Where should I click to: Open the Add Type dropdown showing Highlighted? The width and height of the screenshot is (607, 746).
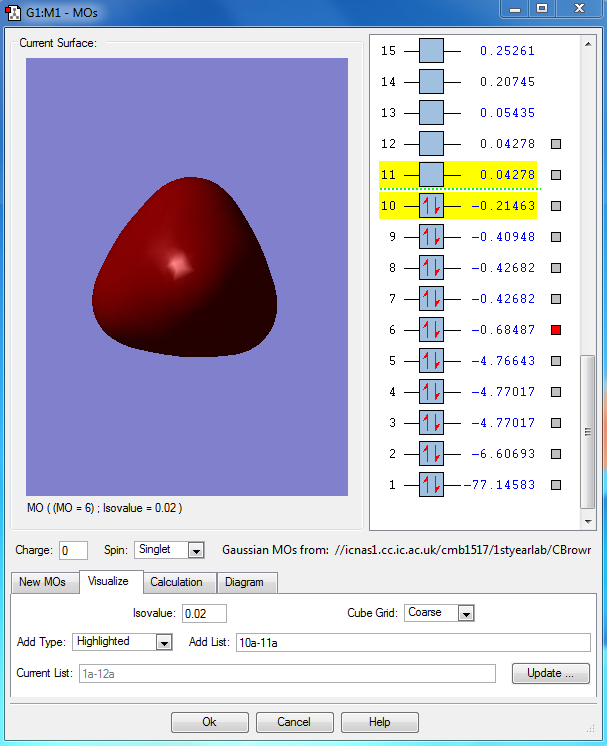122,642
